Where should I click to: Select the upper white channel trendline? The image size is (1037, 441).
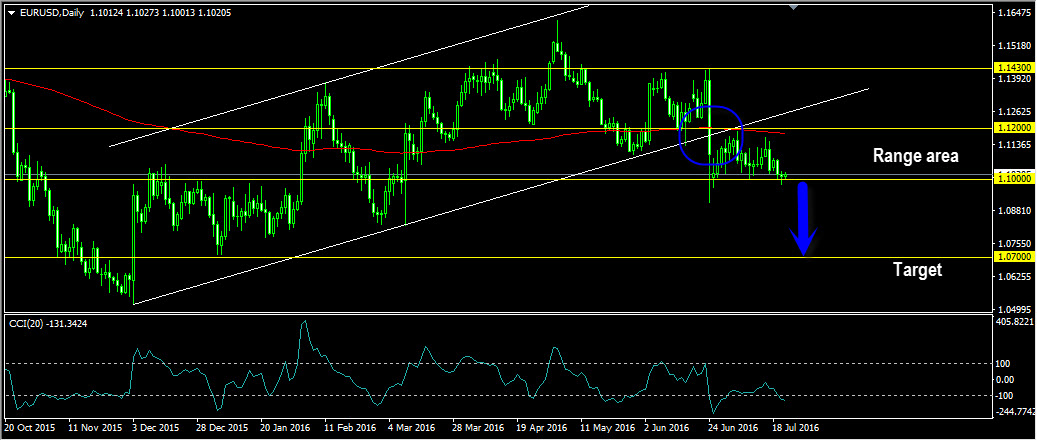click(349, 76)
